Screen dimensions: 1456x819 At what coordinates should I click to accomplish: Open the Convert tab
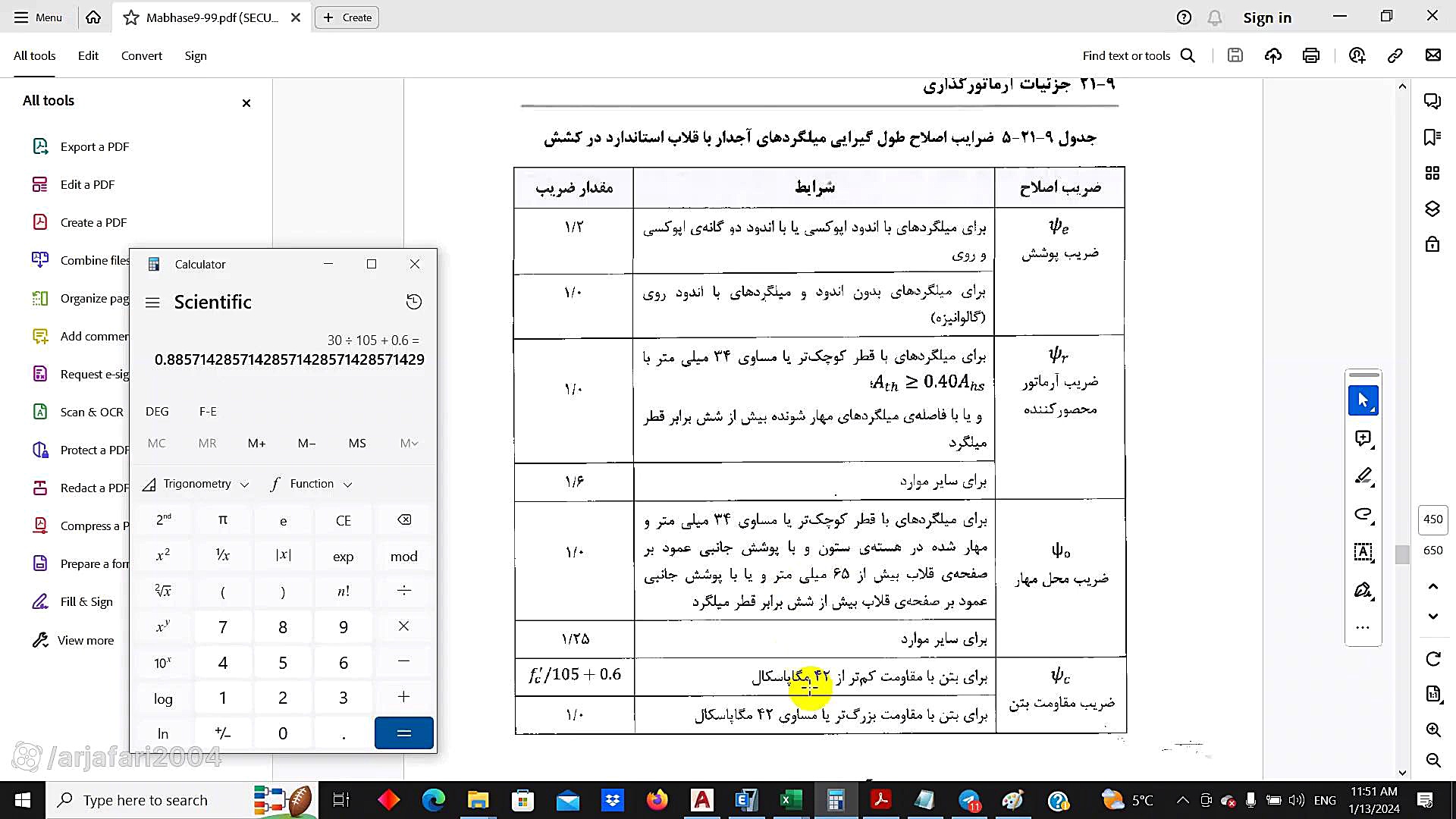click(142, 55)
